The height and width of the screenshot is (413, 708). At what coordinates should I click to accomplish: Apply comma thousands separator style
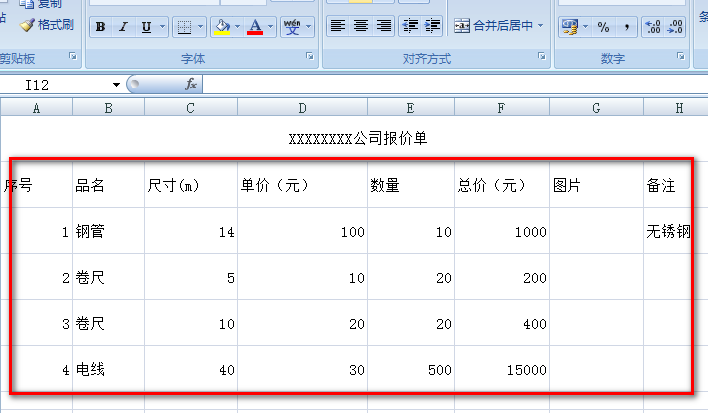tap(626, 27)
